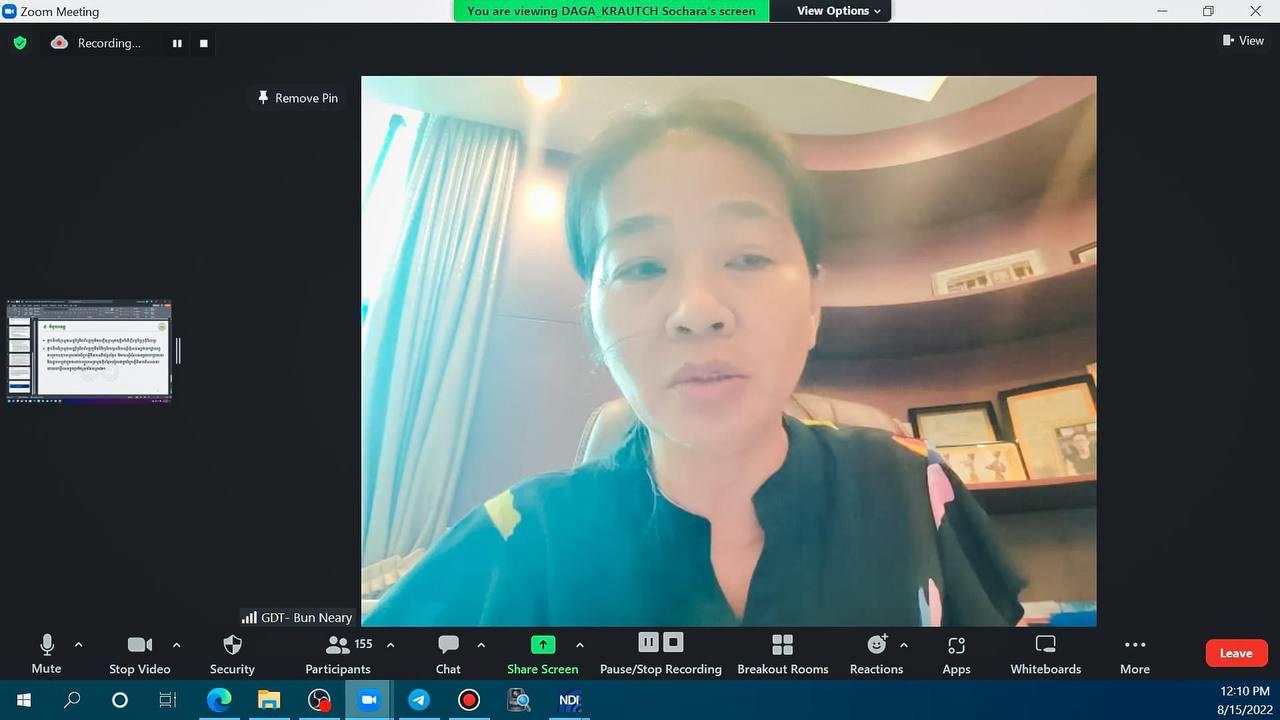
Task: Open the Participants list
Action: [x=338, y=654]
